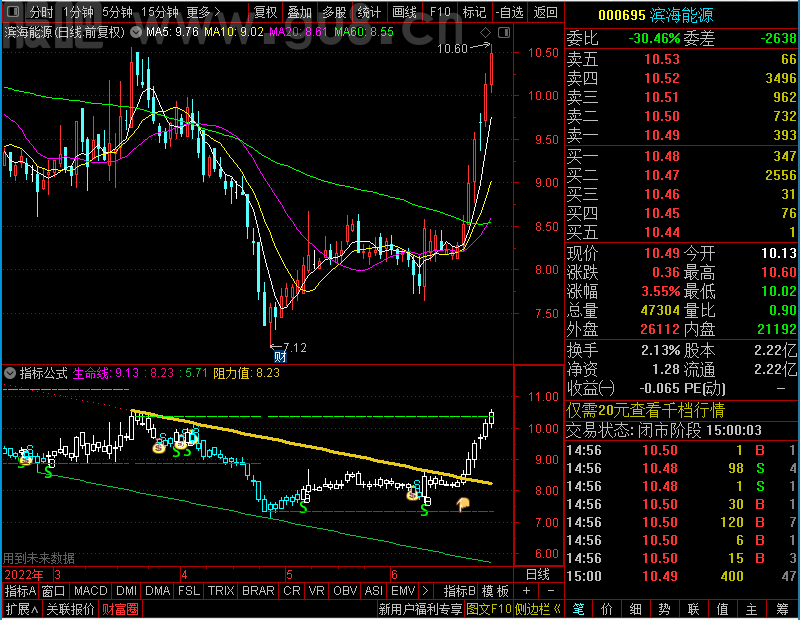This screenshot has height=620, width=800.
Task: Select the 5分钟 timeframe
Action: (x=117, y=12)
